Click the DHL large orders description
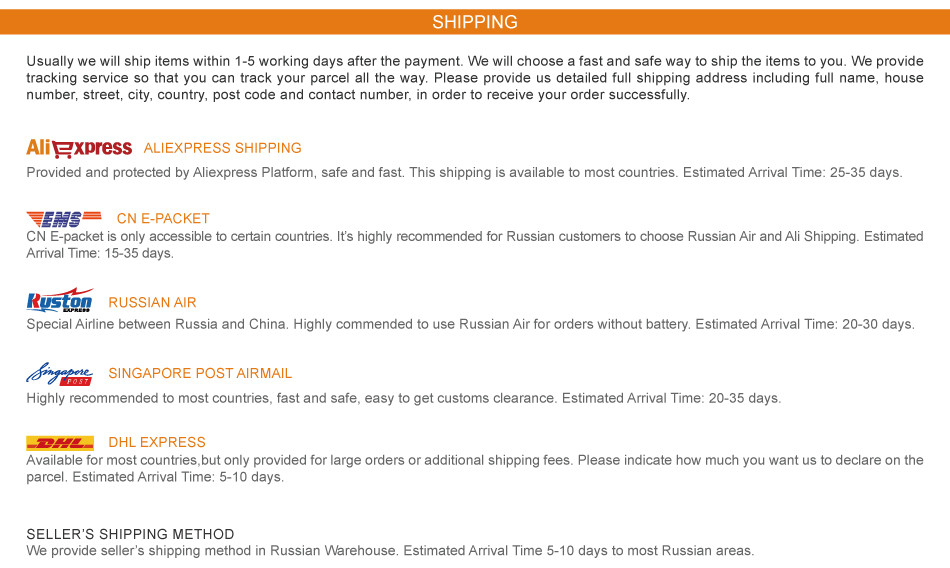The height and width of the screenshot is (568, 950). [475, 469]
